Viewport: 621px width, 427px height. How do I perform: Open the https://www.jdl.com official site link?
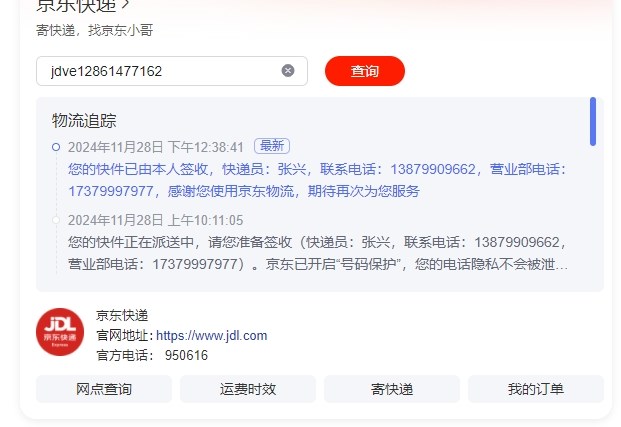(x=211, y=336)
